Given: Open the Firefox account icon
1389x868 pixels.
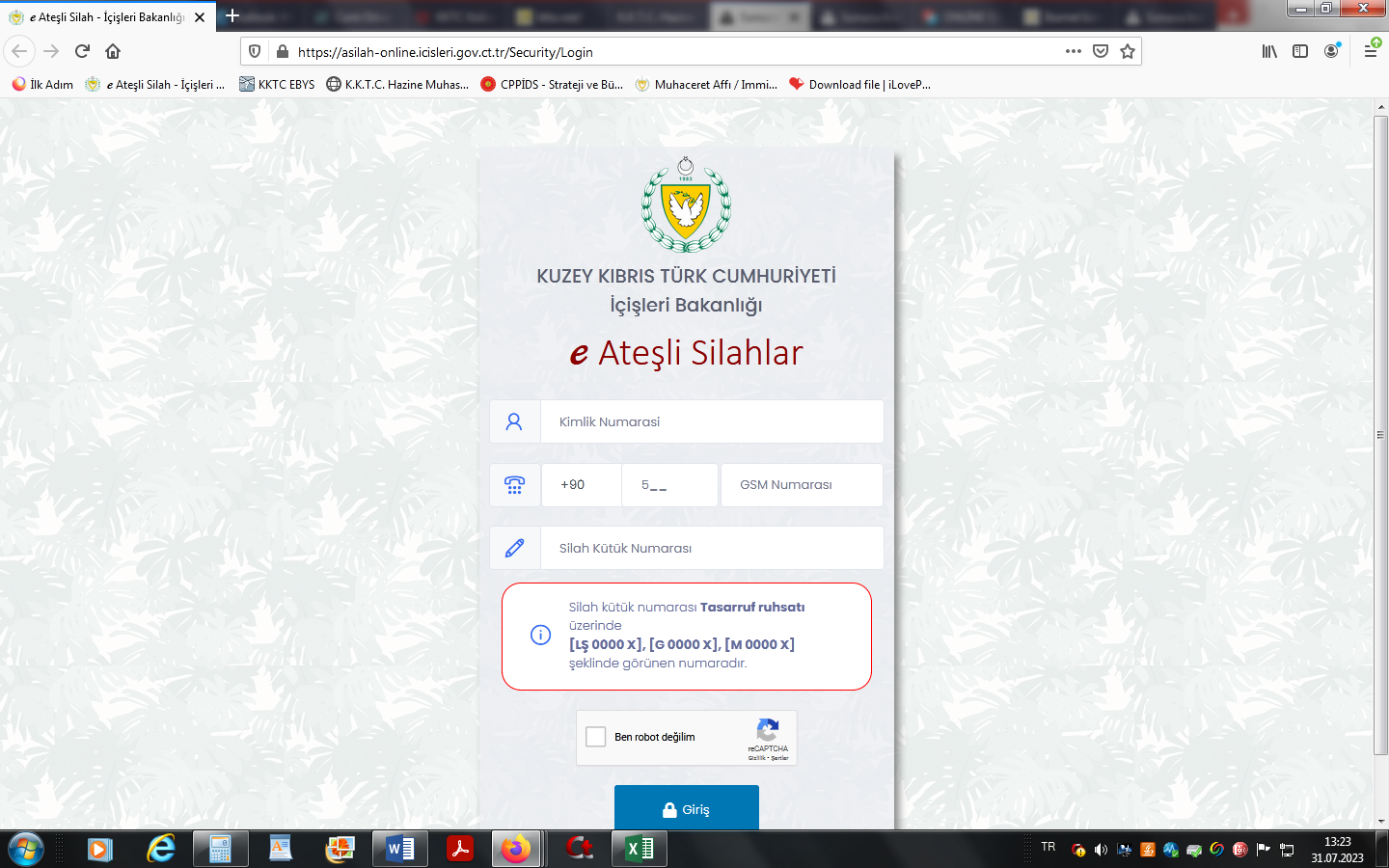Looking at the screenshot, I should (x=1331, y=51).
